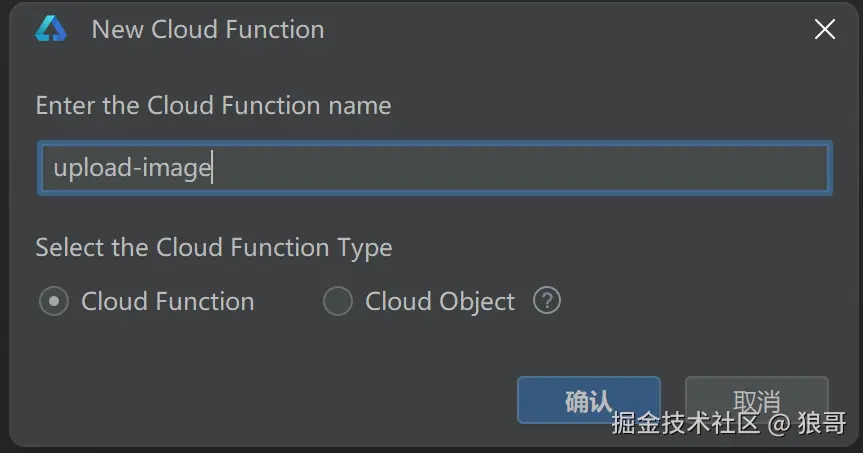Click the "Select the Cloud Function Type" label
Screen dimensions: 863x453
point(213,247)
